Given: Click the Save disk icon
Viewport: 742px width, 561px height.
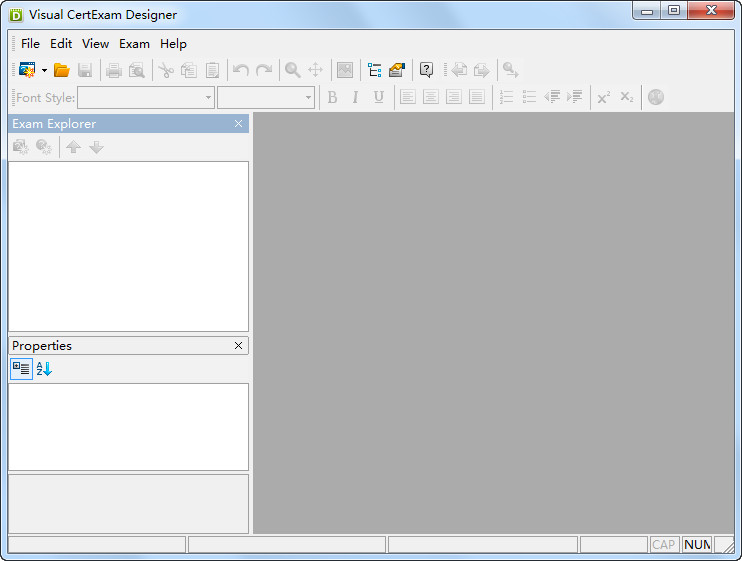Looking at the screenshot, I should tap(85, 70).
